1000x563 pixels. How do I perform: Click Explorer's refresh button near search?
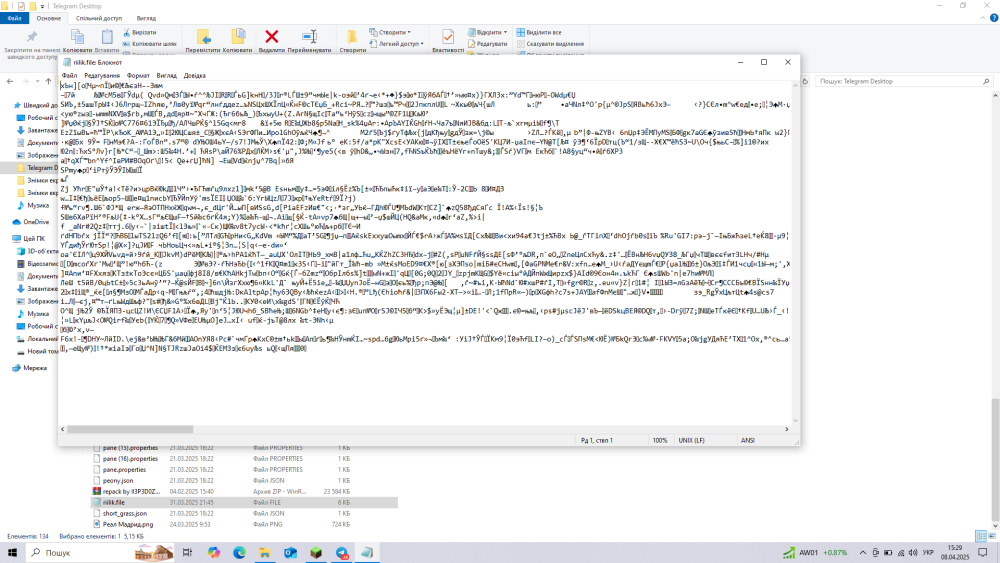(805, 81)
